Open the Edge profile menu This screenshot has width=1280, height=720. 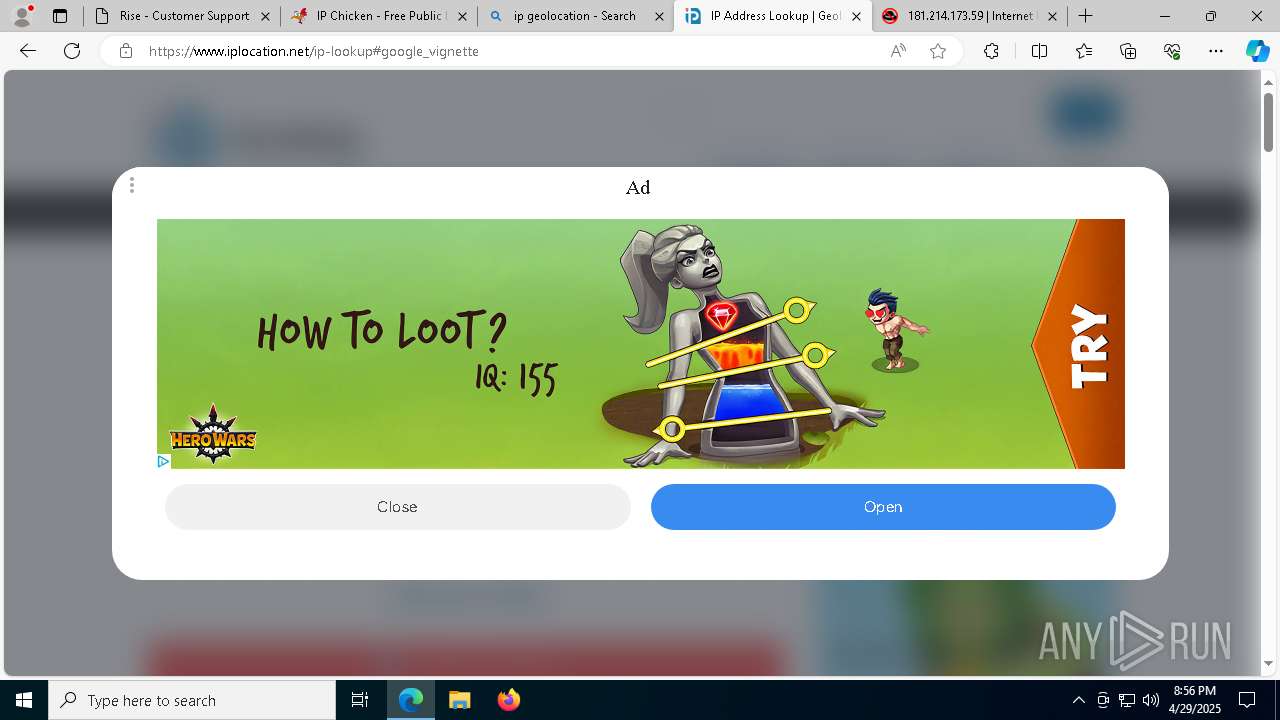(23, 16)
